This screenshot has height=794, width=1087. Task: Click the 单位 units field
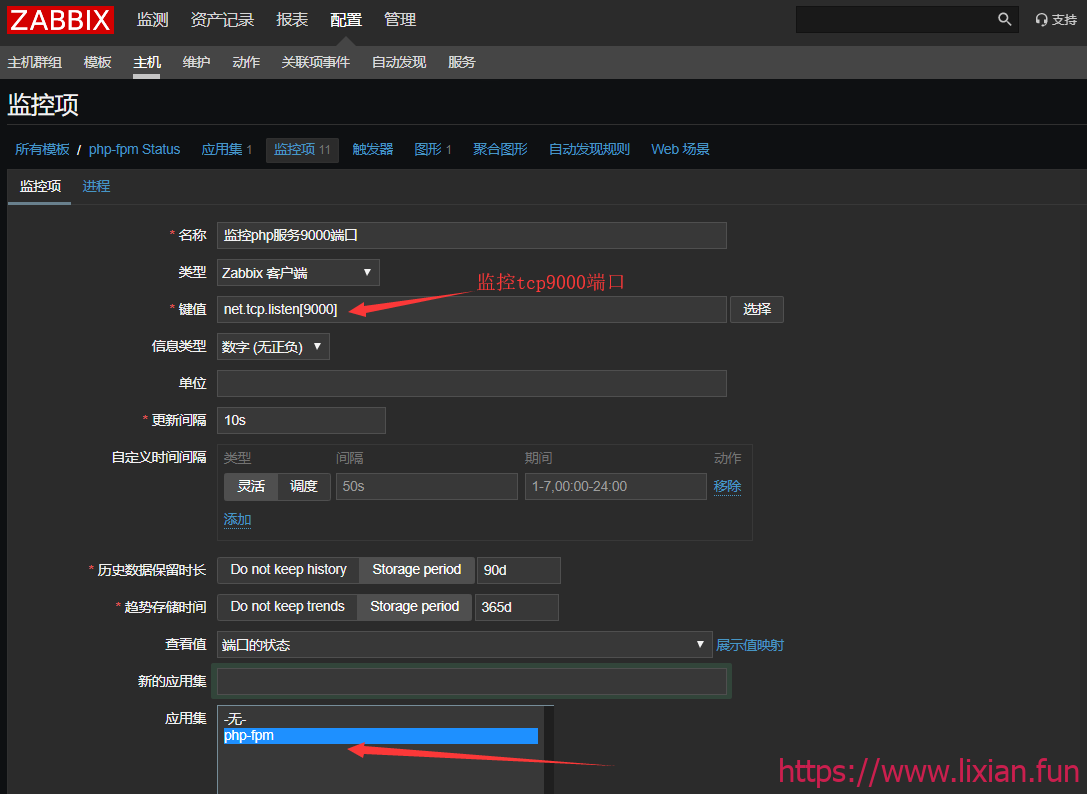(471, 383)
